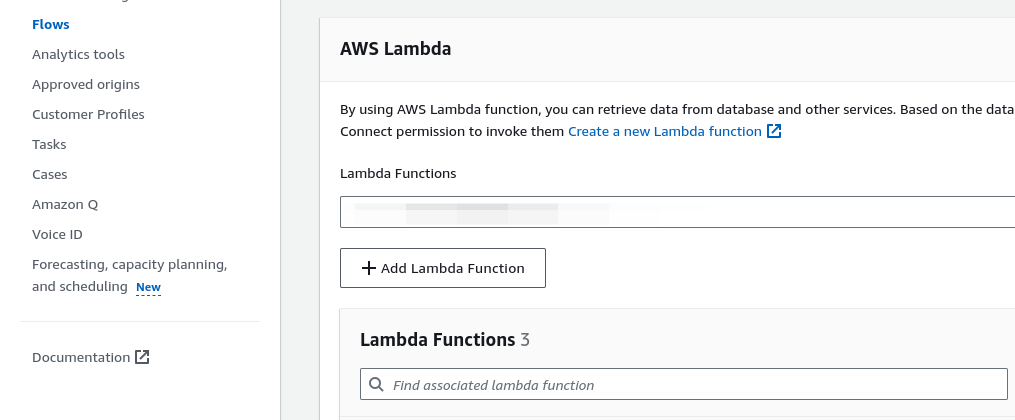The height and width of the screenshot is (420, 1015).
Task: Select Approved origins in the sidebar
Action: (86, 84)
